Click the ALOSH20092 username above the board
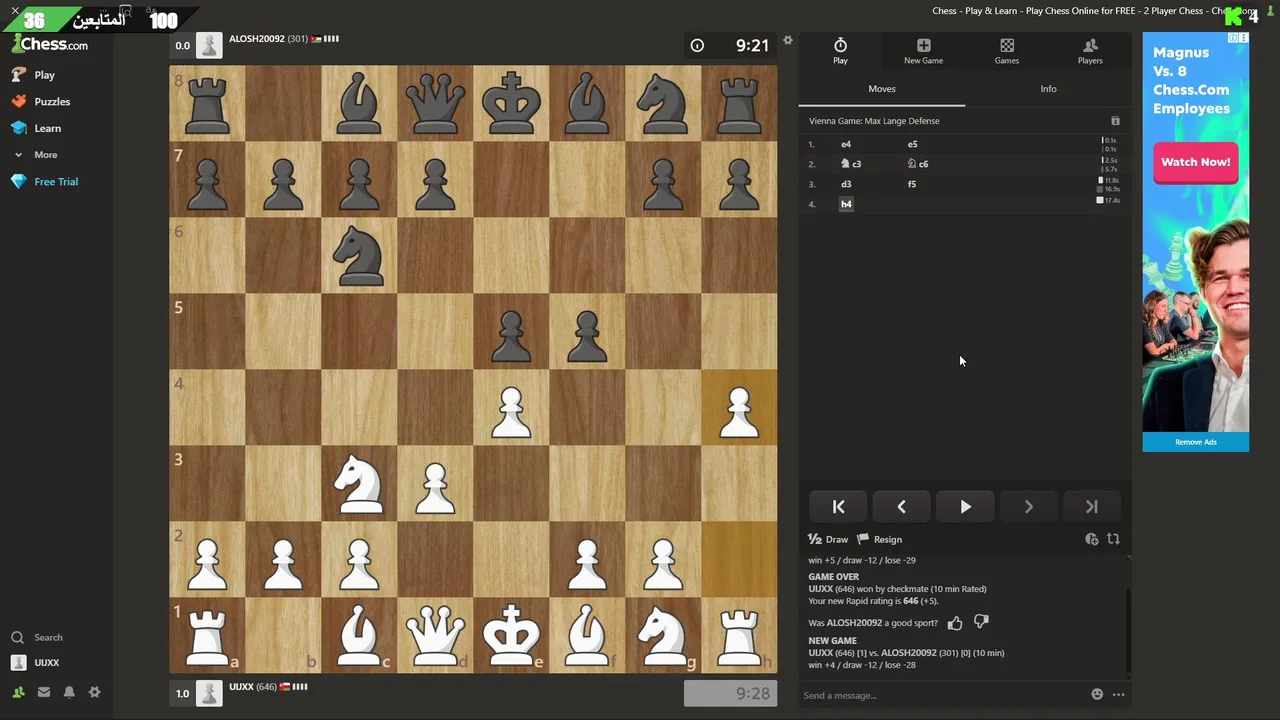 [257, 39]
